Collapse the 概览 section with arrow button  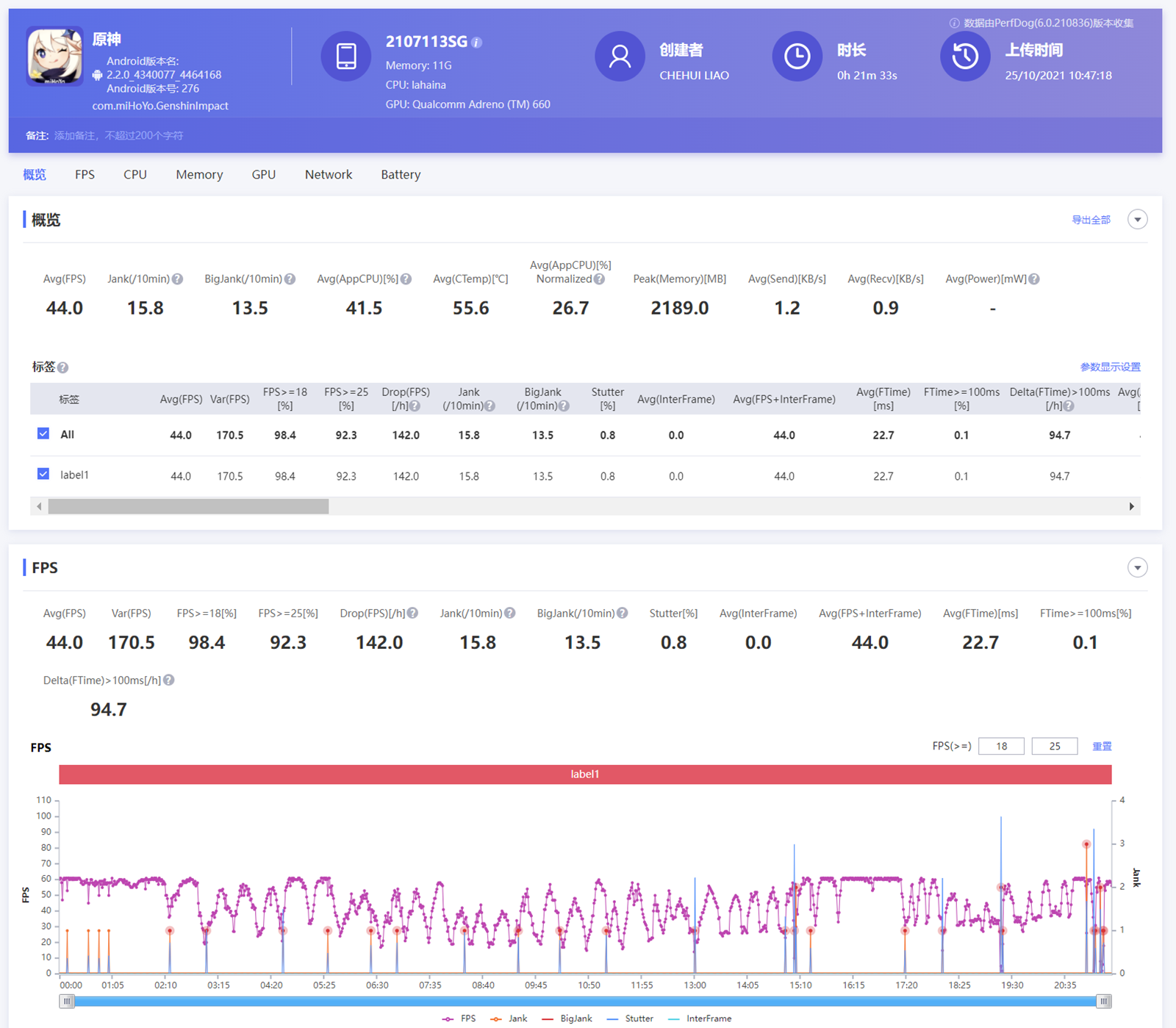tap(1137, 220)
